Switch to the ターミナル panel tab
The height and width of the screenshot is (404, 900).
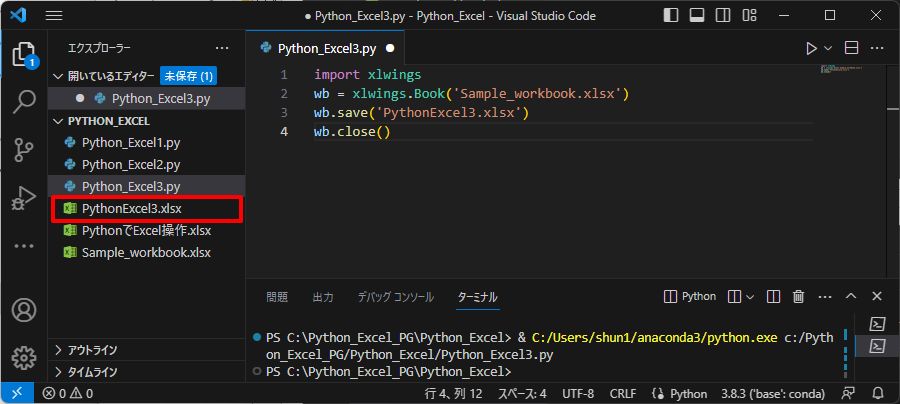click(478, 297)
